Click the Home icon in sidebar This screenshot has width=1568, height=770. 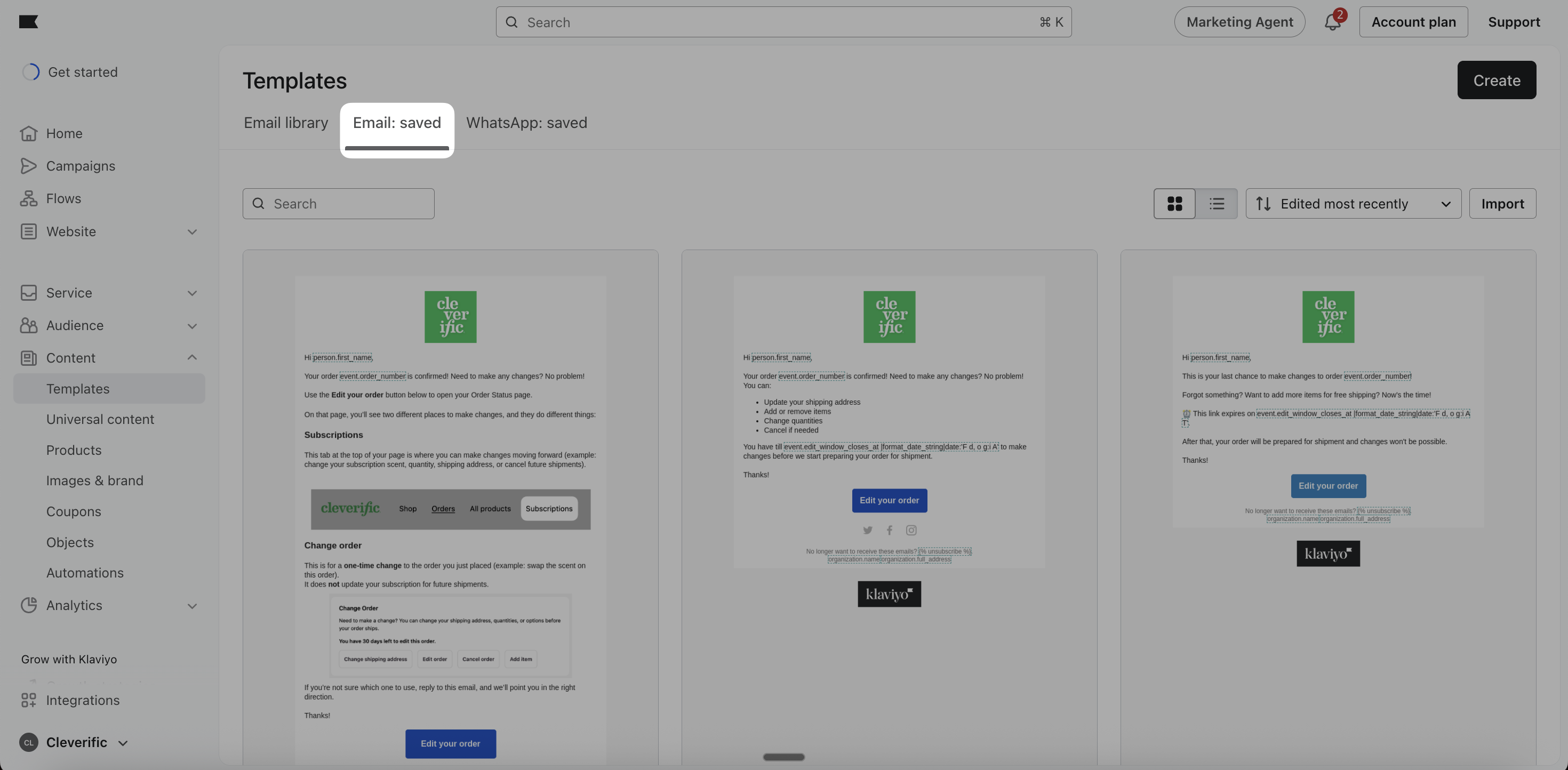pos(28,133)
